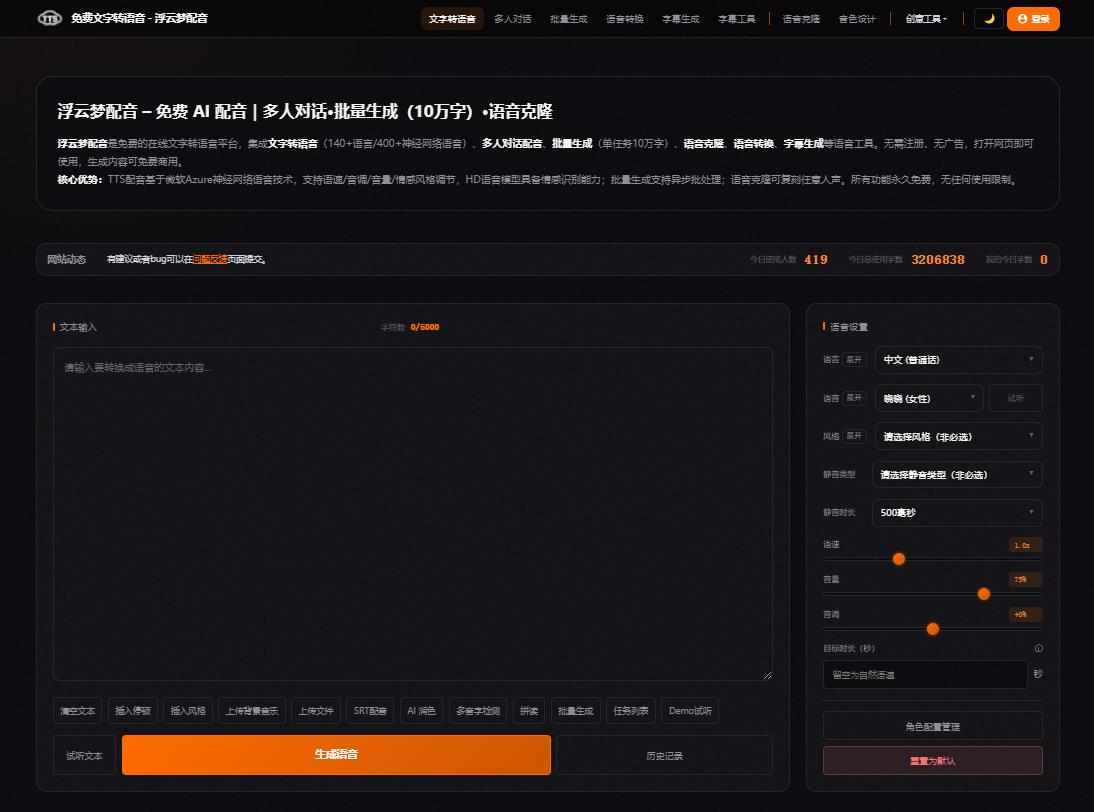This screenshot has height=812, width=1094.
Task: Open the 500毫秒 silence duration dropdown
Action: pyautogui.click(x=957, y=513)
